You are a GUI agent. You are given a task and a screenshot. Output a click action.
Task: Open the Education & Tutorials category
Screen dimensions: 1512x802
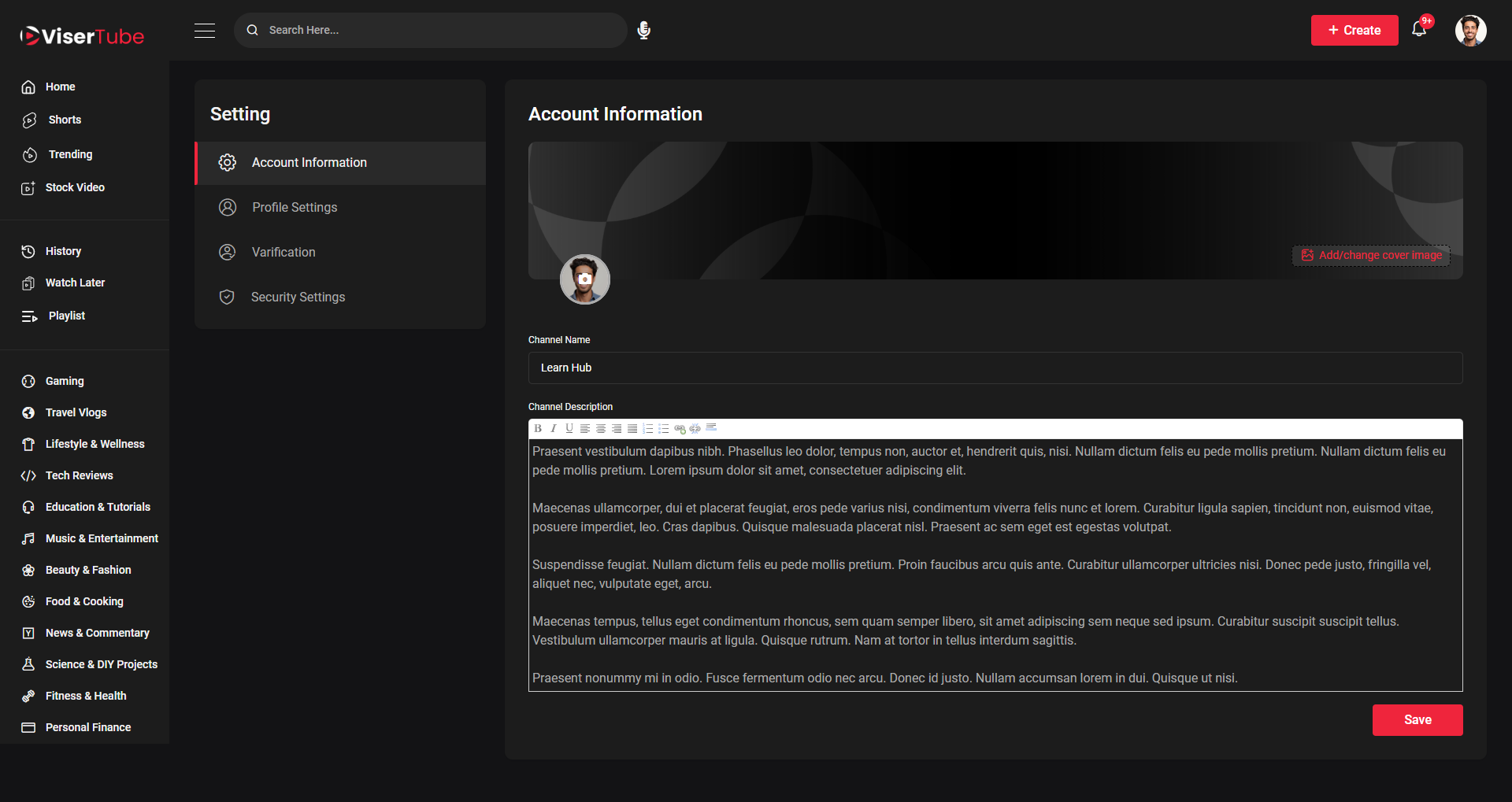pyautogui.click(x=98, y=507)
